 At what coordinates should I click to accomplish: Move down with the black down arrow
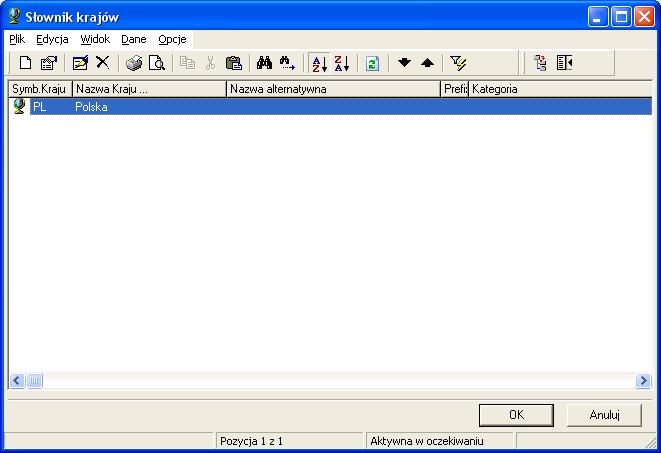click(x=404, y=63)
